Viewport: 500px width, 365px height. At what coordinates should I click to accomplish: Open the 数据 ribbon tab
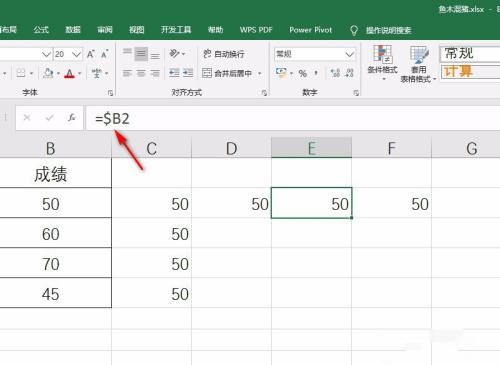tap(73, 30)
